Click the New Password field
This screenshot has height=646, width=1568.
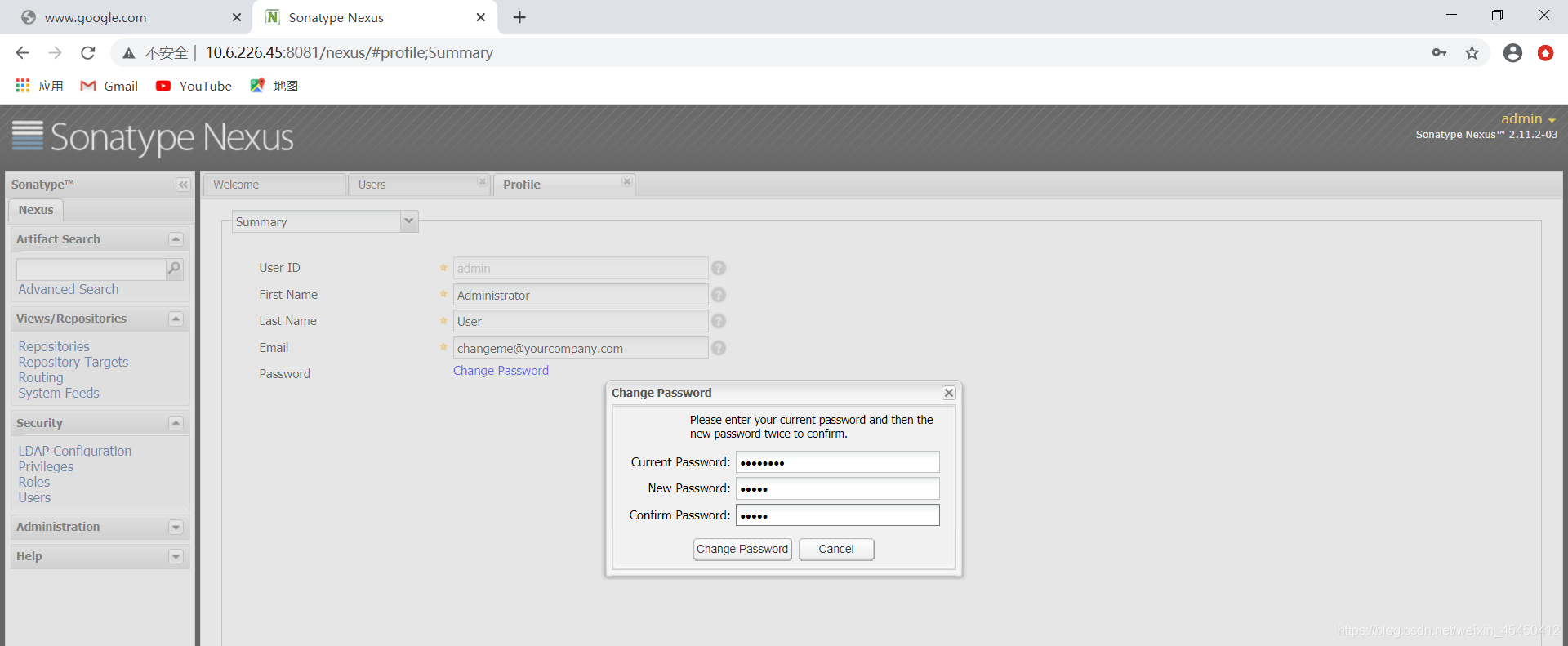point(837,488)
